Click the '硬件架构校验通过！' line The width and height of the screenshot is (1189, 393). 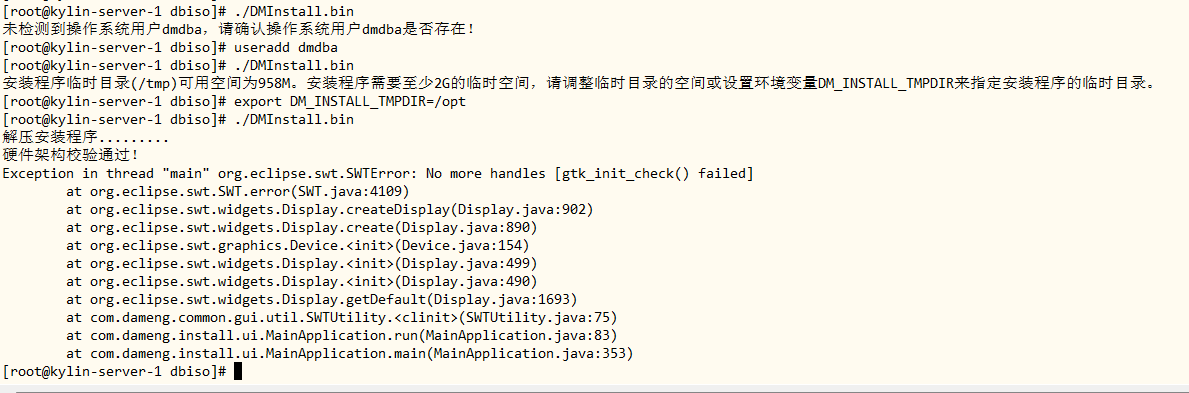pos(71,156)
